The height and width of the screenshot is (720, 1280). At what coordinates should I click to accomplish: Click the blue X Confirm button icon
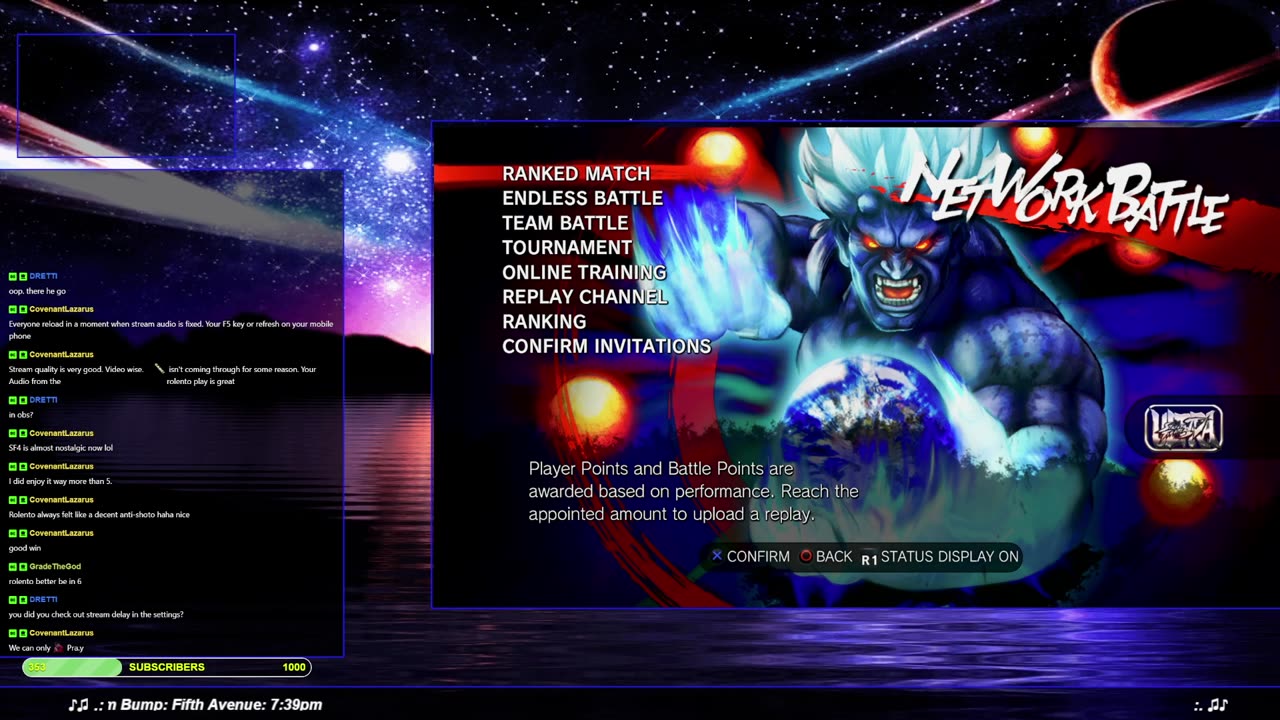[716, 556]
